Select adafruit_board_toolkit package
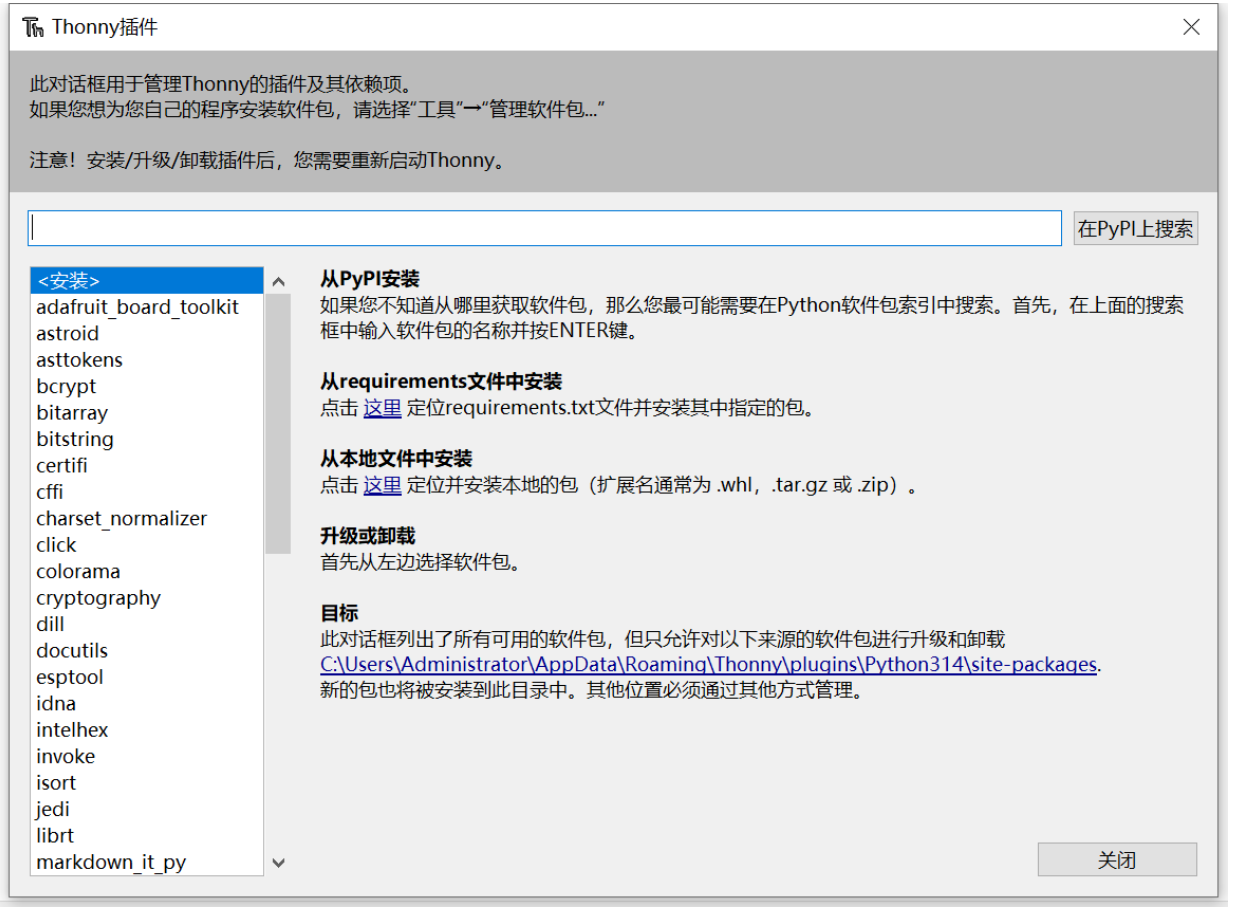Screen dimensions: 1236x912 (137, 307)
